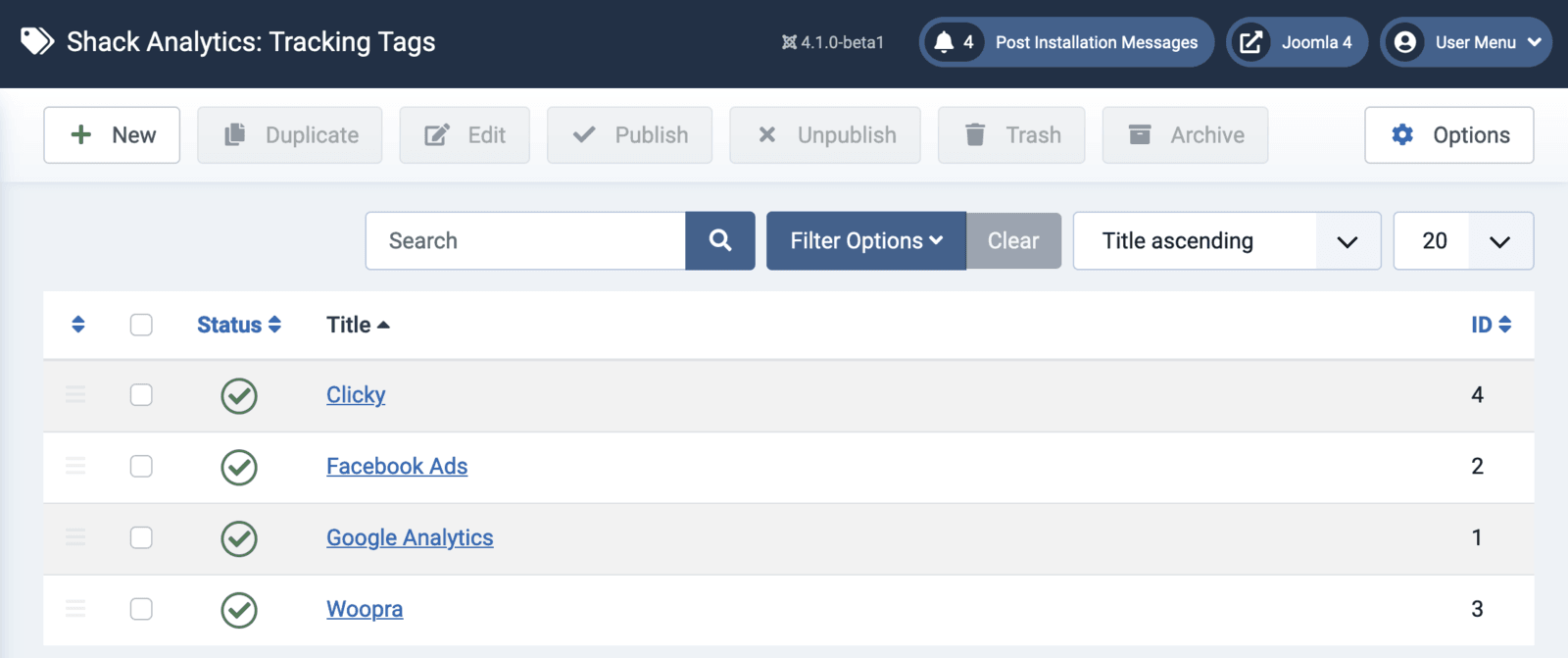Toggle published status for Google Analytics
Viewport: 1568px width, 658px height.
(239, 538)
